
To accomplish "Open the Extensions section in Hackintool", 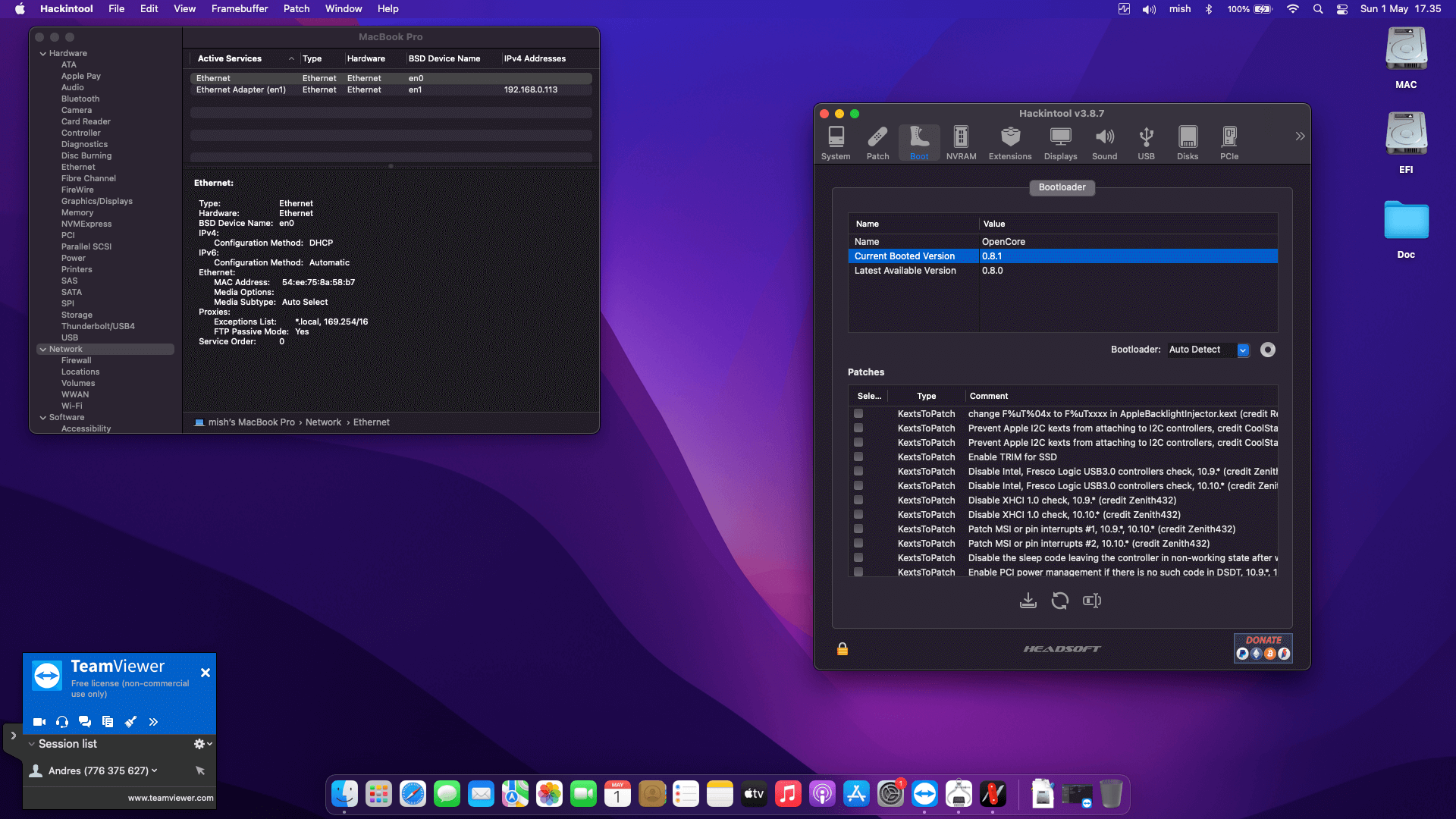I will [1010, 143].
